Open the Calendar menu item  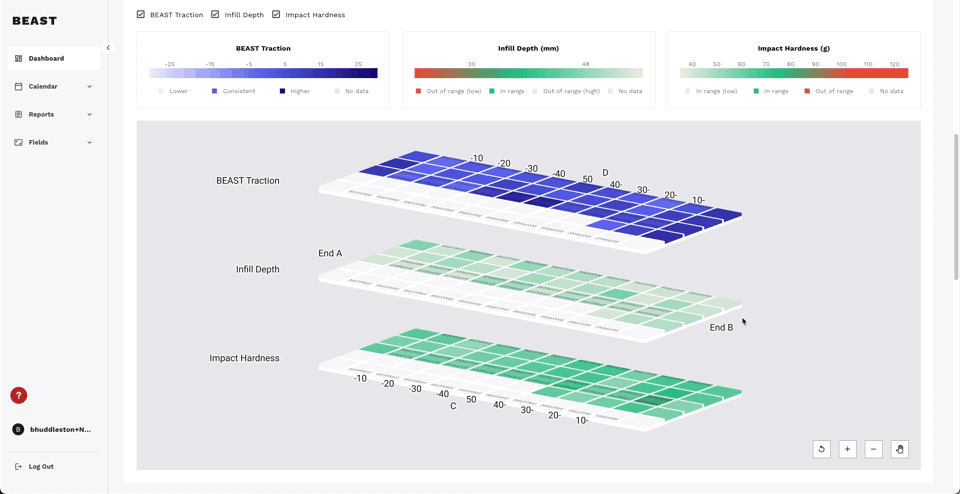(54, 86)
